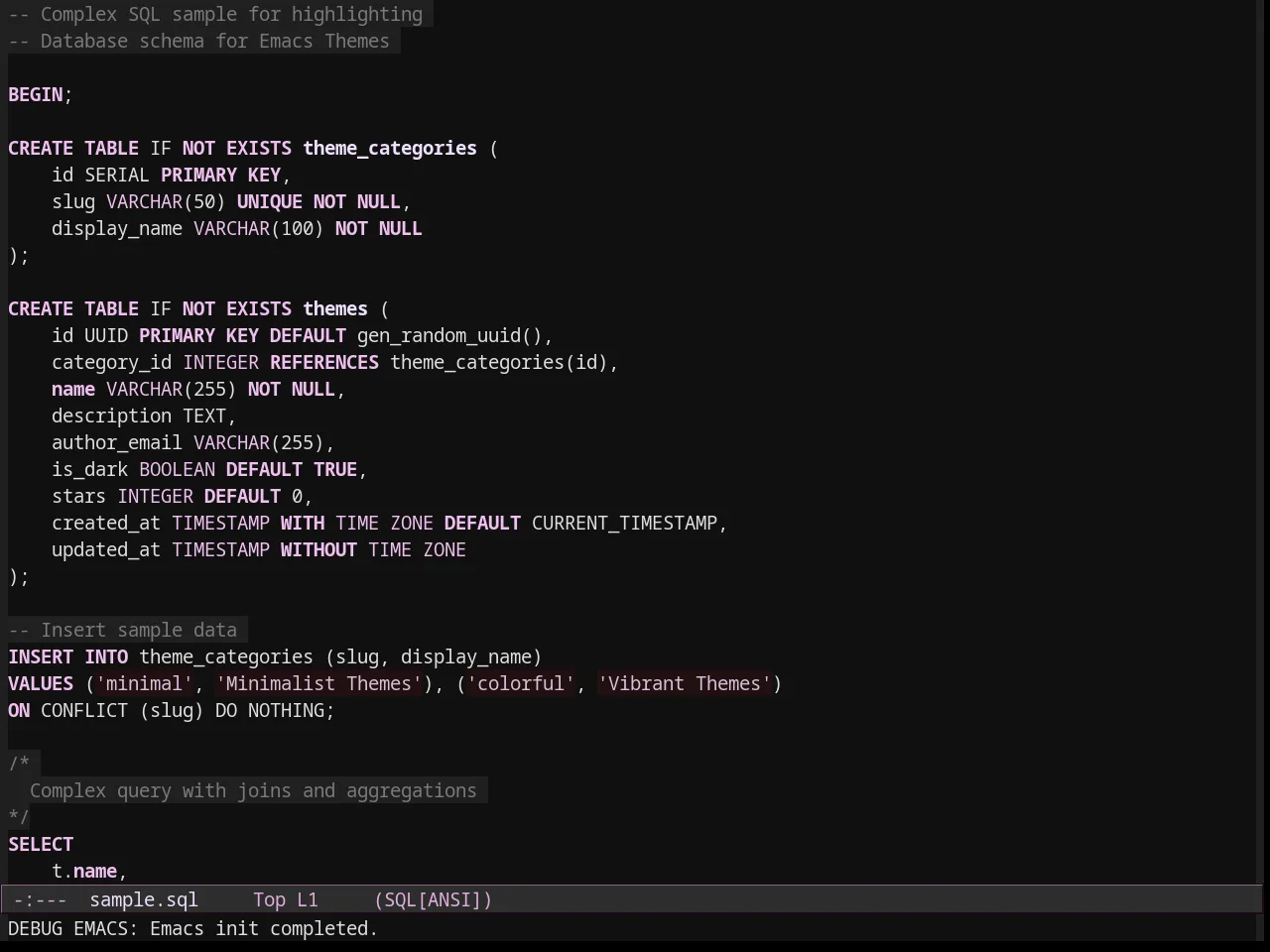The image size is (1270, 952).
Task: Click 't.name,' in the SELECT list
Action: pyautogui.click(x=90, y=872)
